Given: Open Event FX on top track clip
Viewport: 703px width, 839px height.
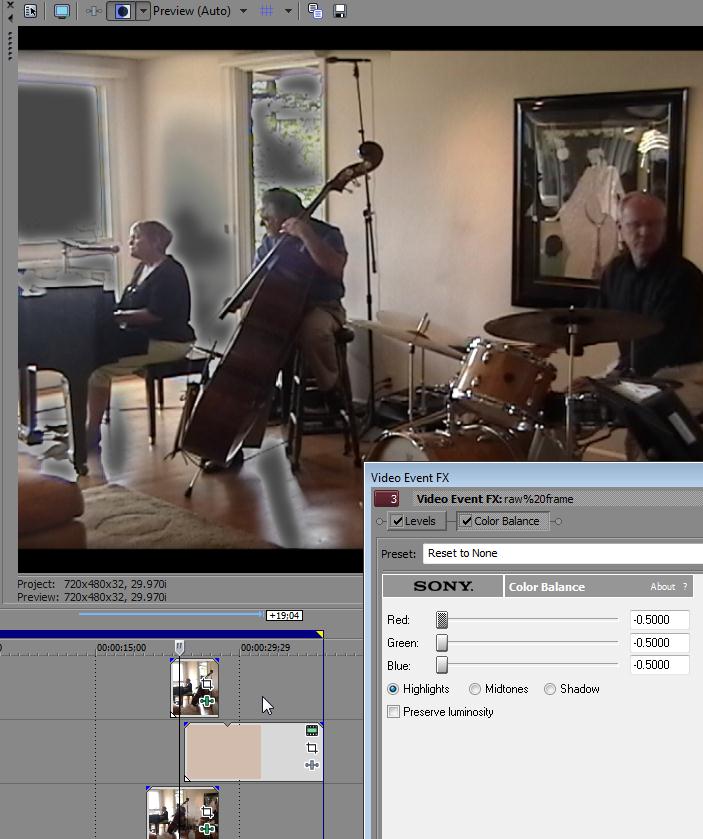Looking at the screenshot, I should pyautogui.click(x=207, y=701).
